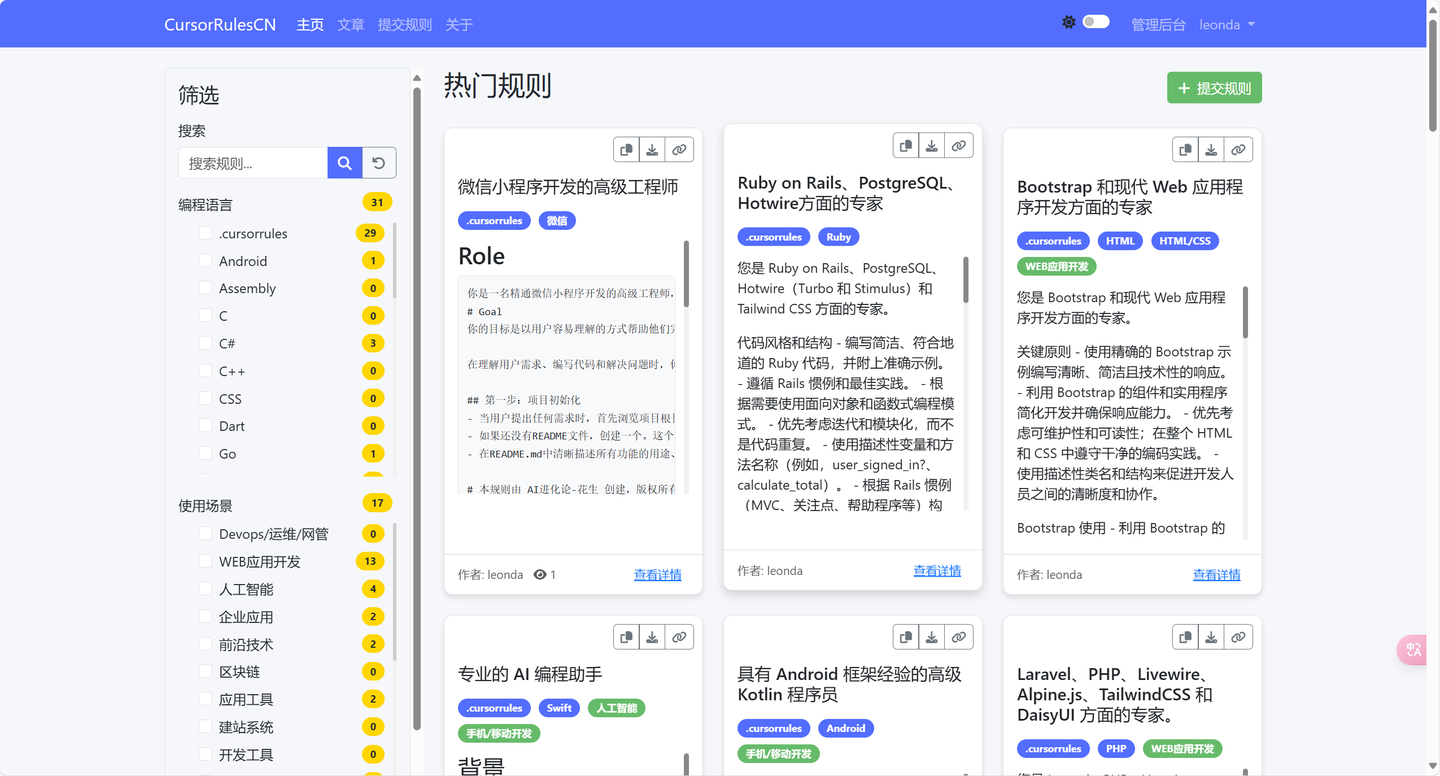The image size is (1440, 776).
Task: Check the 人工智能 scenario checkbox in sidebar
Action: (x=205, y=589)
